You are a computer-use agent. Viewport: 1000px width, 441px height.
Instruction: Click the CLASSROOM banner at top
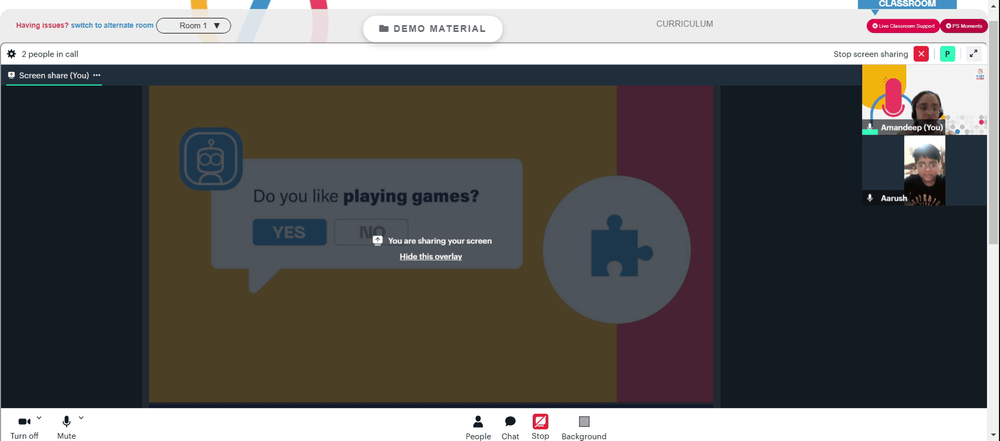click(907, 4)
